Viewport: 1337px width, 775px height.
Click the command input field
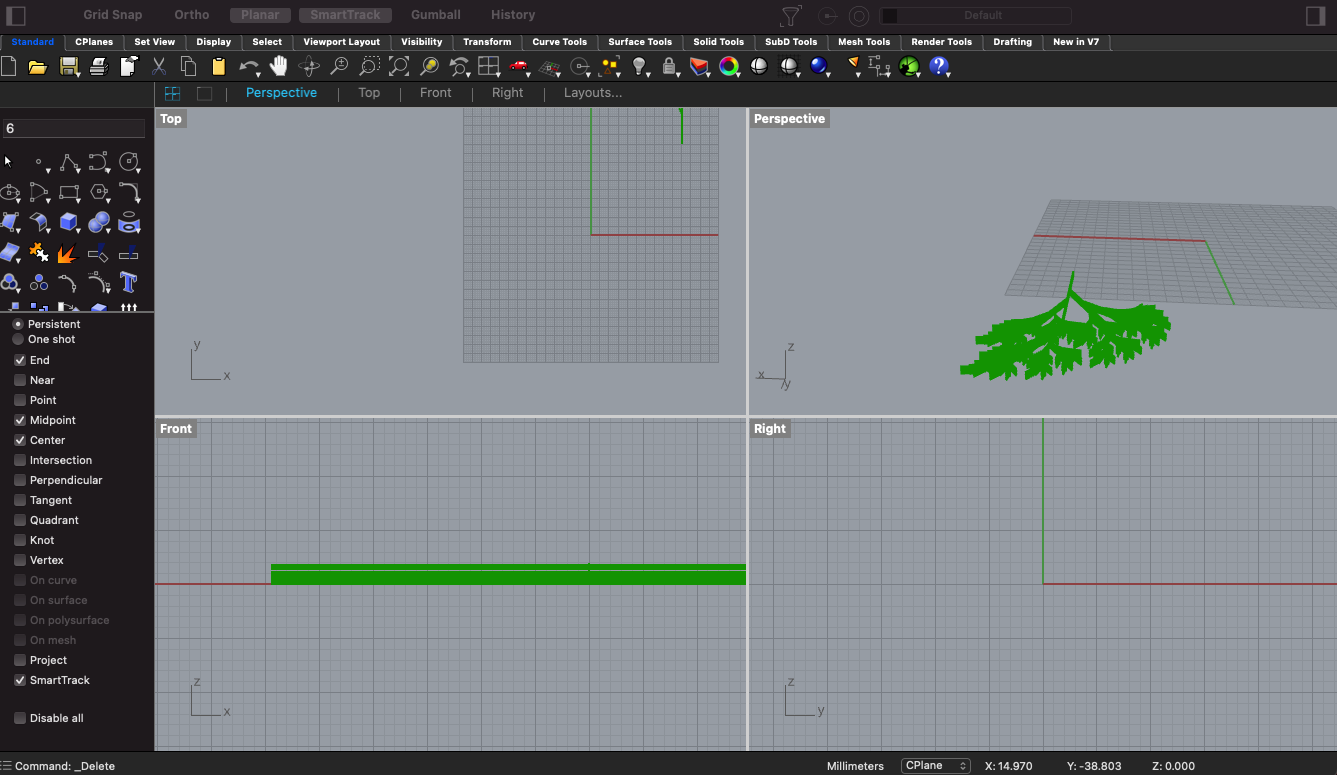pos(75,128)
